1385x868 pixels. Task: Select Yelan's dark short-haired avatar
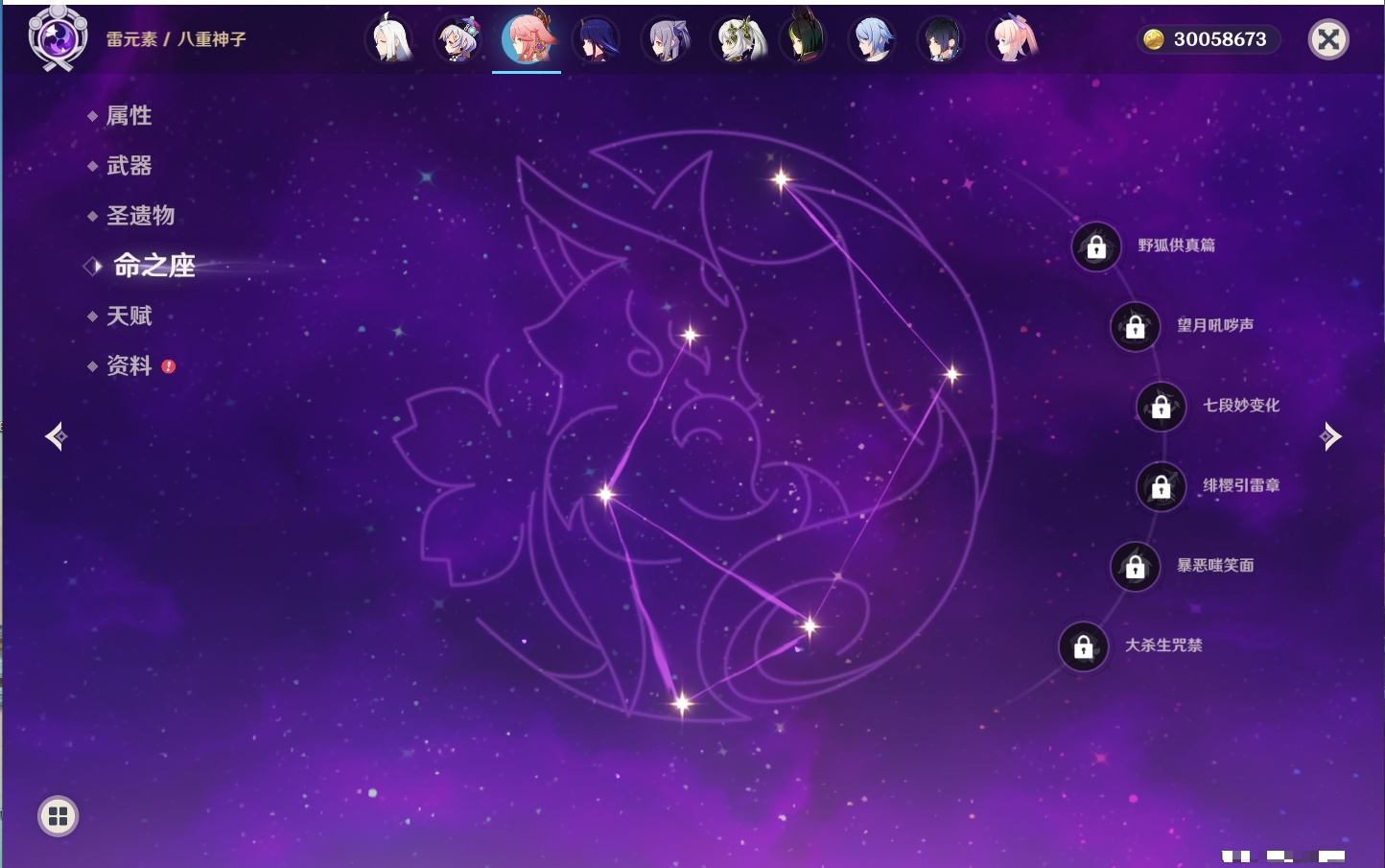(942, 39)
